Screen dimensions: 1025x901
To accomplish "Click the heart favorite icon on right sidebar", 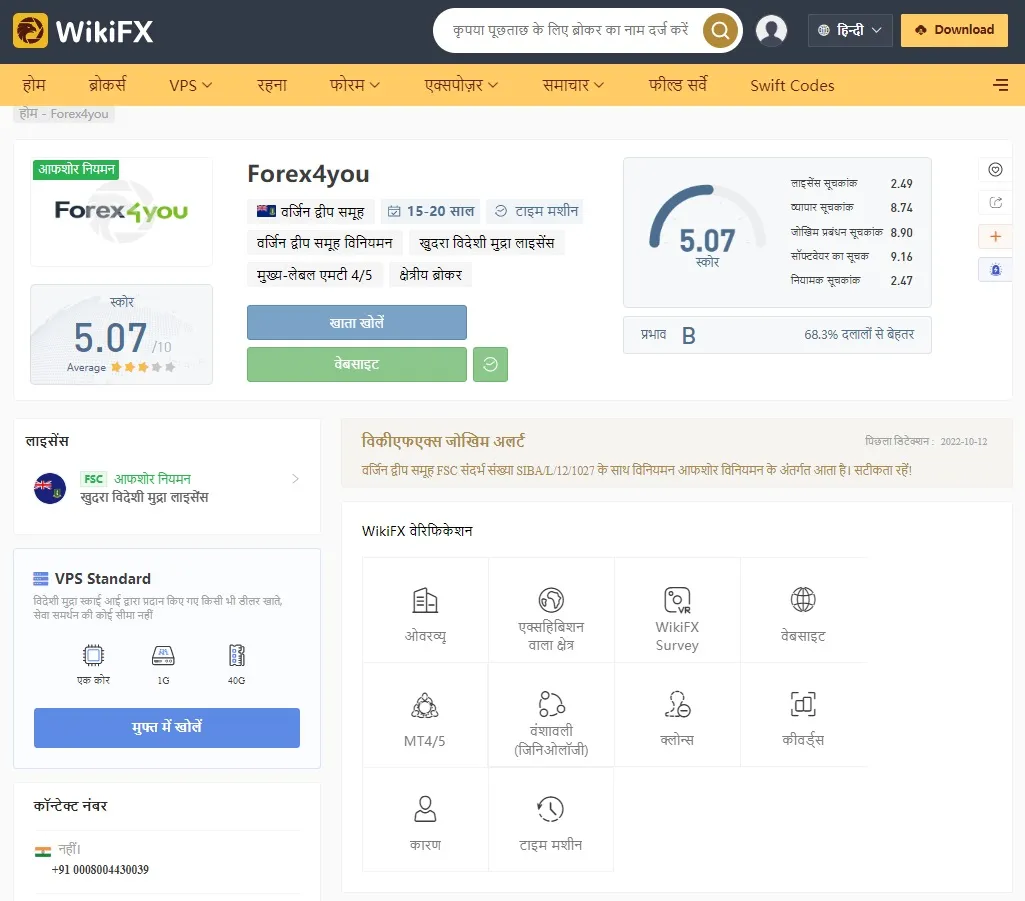I will (995, 170).
